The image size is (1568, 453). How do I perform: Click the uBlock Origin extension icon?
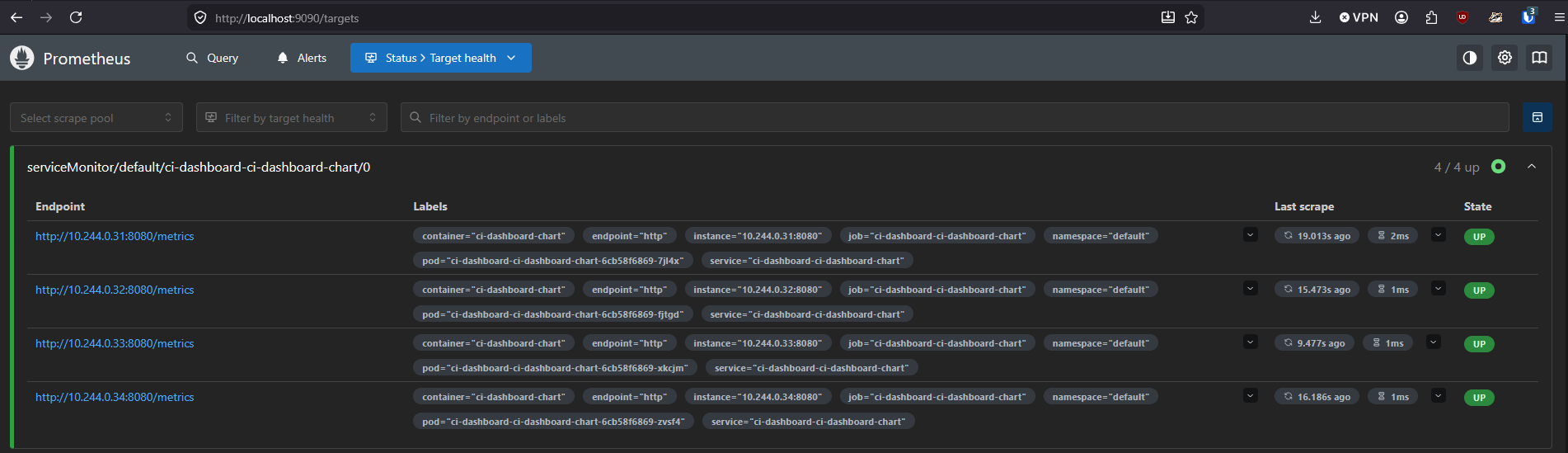click(1462, 17)
